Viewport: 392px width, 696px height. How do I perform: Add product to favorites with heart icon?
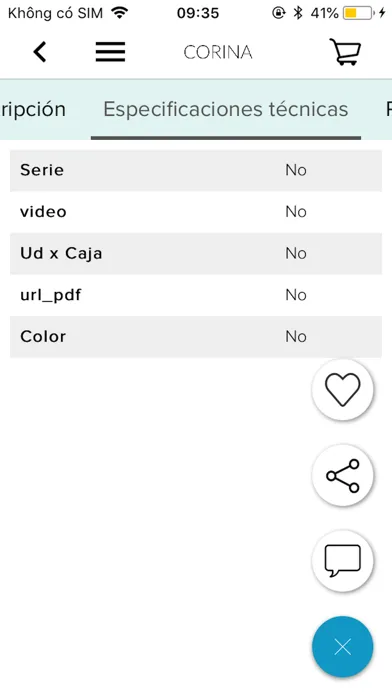(x=342, y=389)
